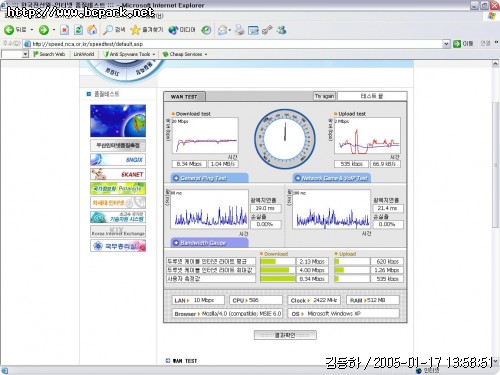The image size is (500, 375).
Task: Expand Network Game & VoIP Test section
Action: 332,178
